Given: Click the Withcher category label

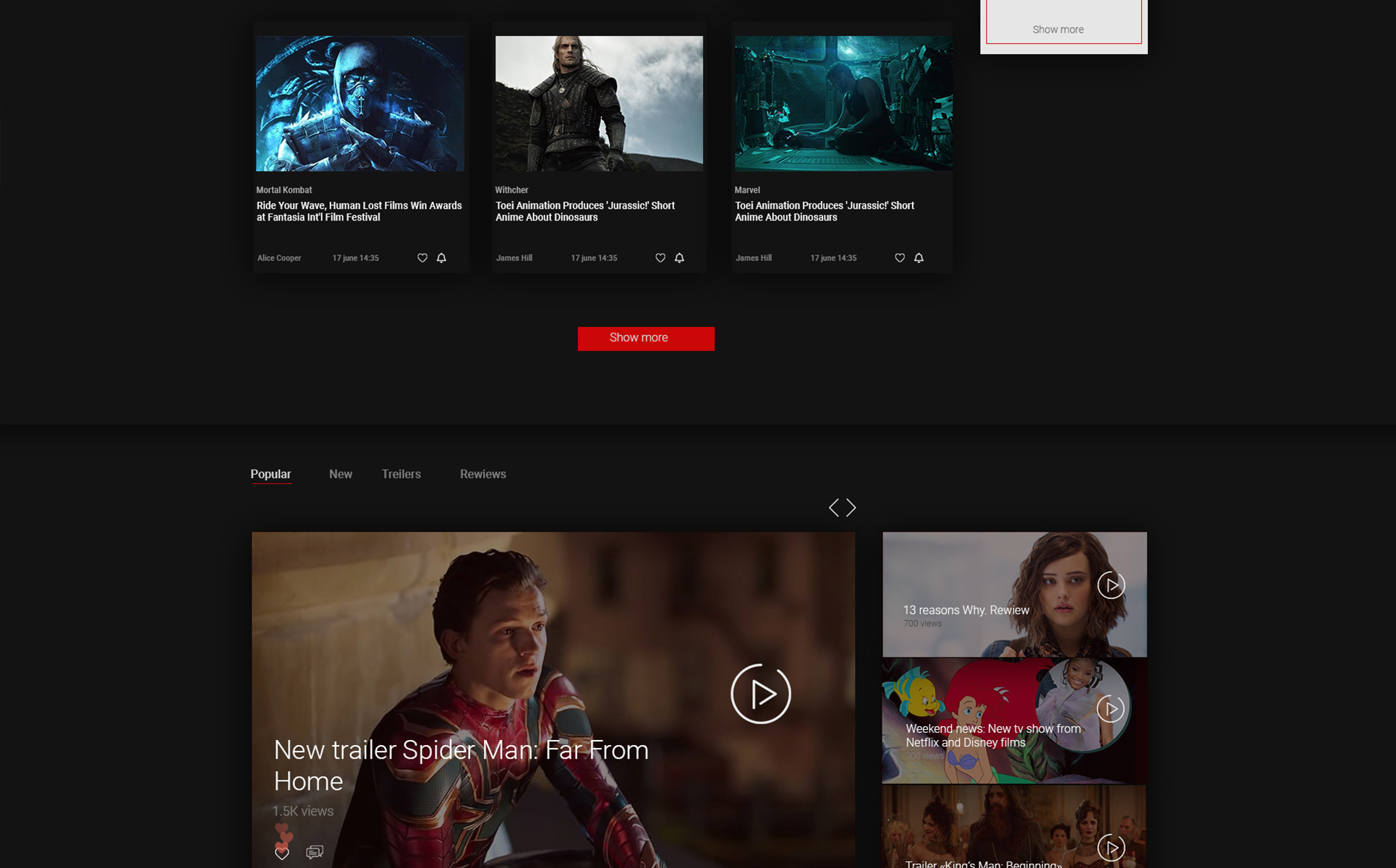Looking at the screenshot, I should coord(511,190).
